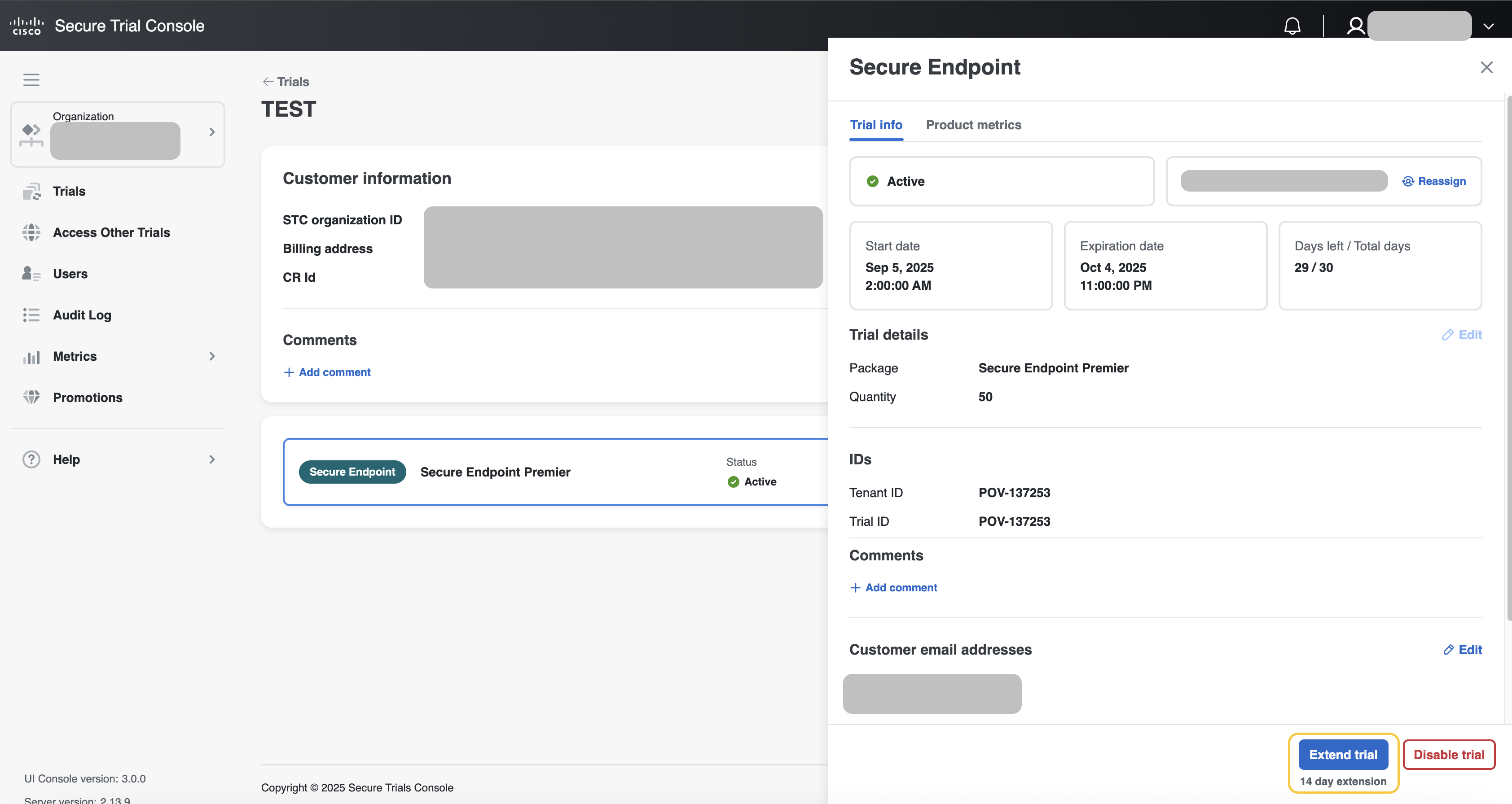Click the green Active status icon in panel
Image resolution: width=1512 pixels, height=804 pixels.
(x=873, y=181)
